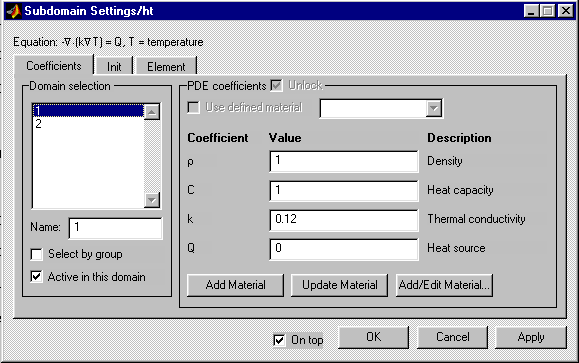Maximize the Subdomain Settings window
The width and height of the screenshot is (579, 363).
pos(548,11)
